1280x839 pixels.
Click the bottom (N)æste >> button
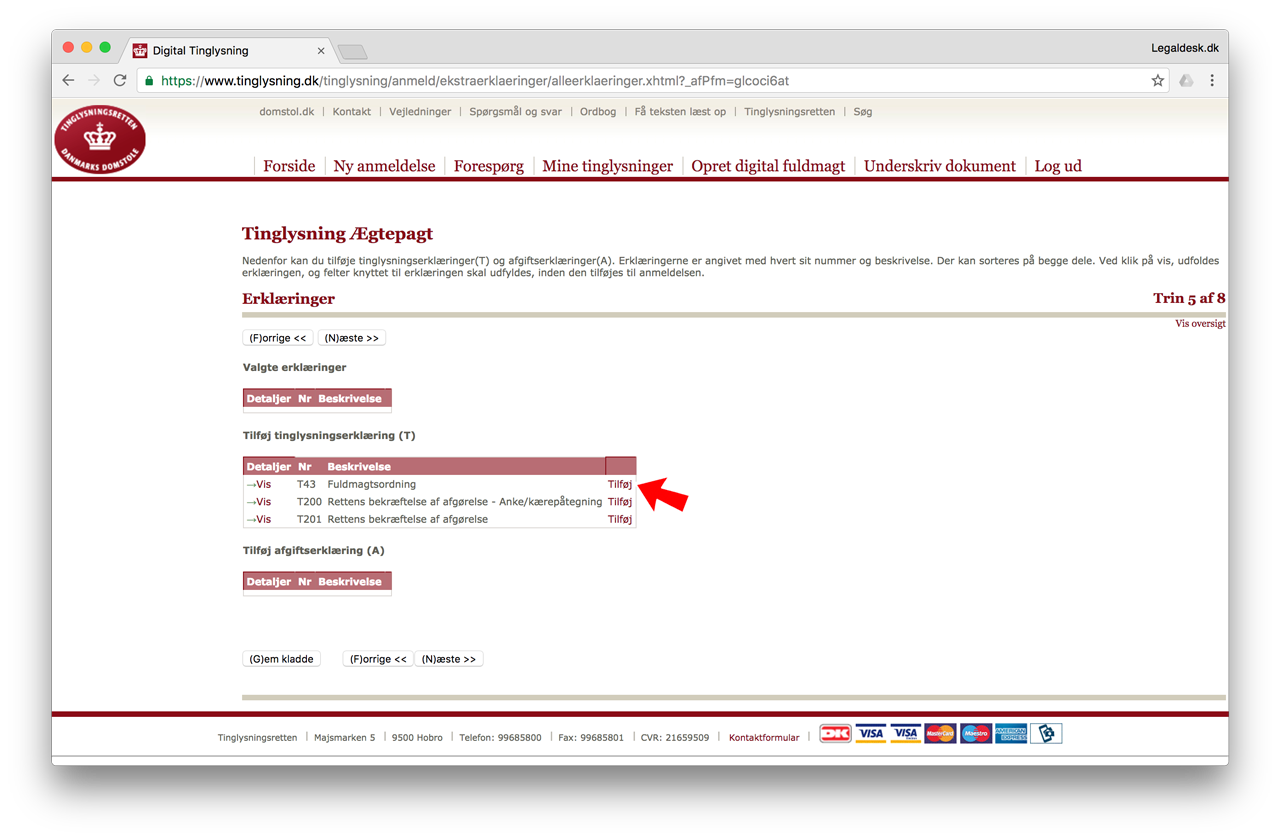(449, 659)
